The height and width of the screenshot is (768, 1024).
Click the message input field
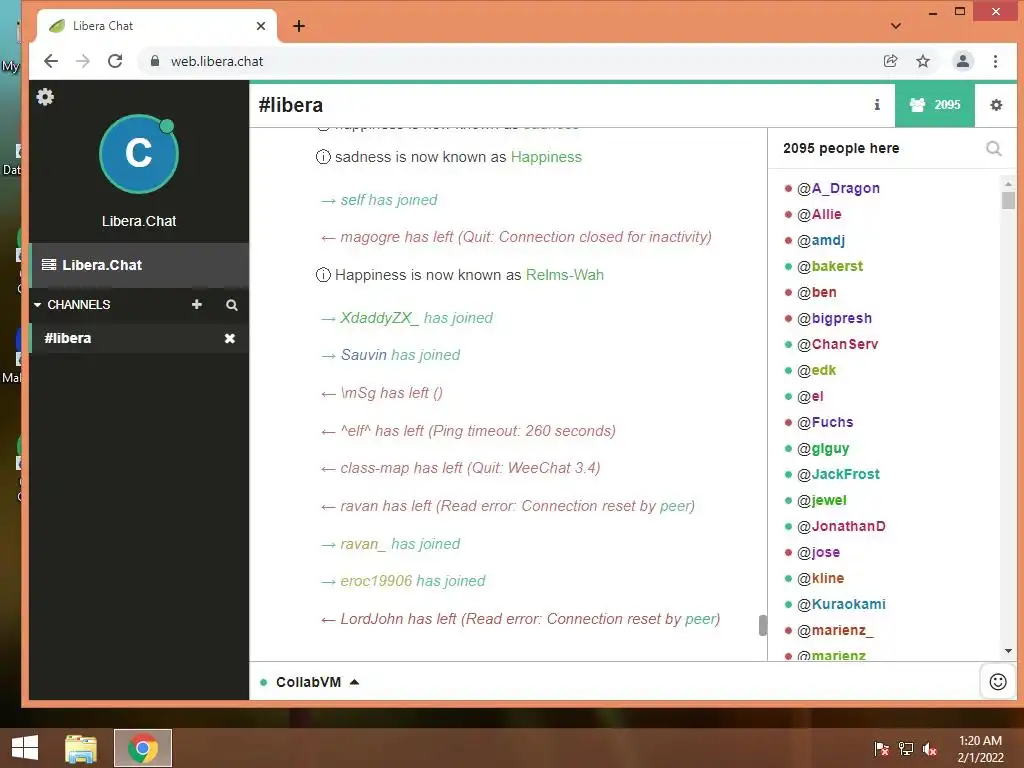click(669, 682)
